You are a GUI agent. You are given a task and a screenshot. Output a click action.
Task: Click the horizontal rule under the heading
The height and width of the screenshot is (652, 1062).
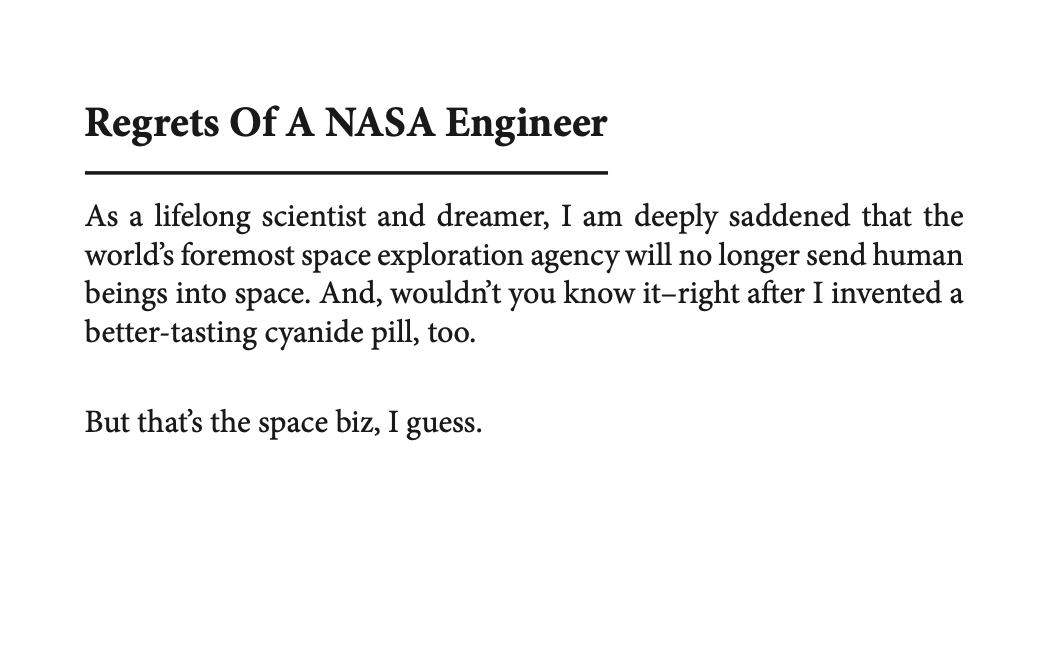pos(346,173)
